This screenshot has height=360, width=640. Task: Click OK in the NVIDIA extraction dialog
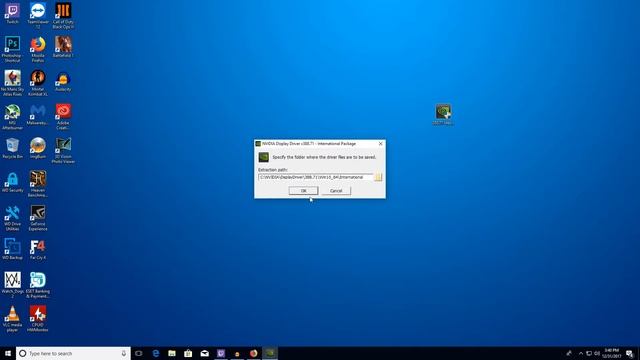click(x=303, y=191)
